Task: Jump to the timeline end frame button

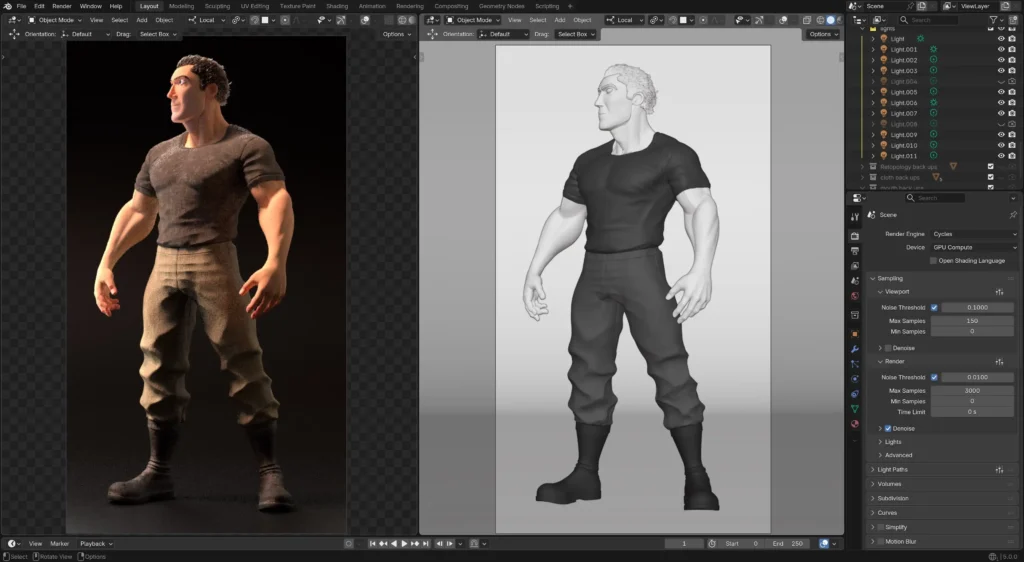Action: (426, 544)
